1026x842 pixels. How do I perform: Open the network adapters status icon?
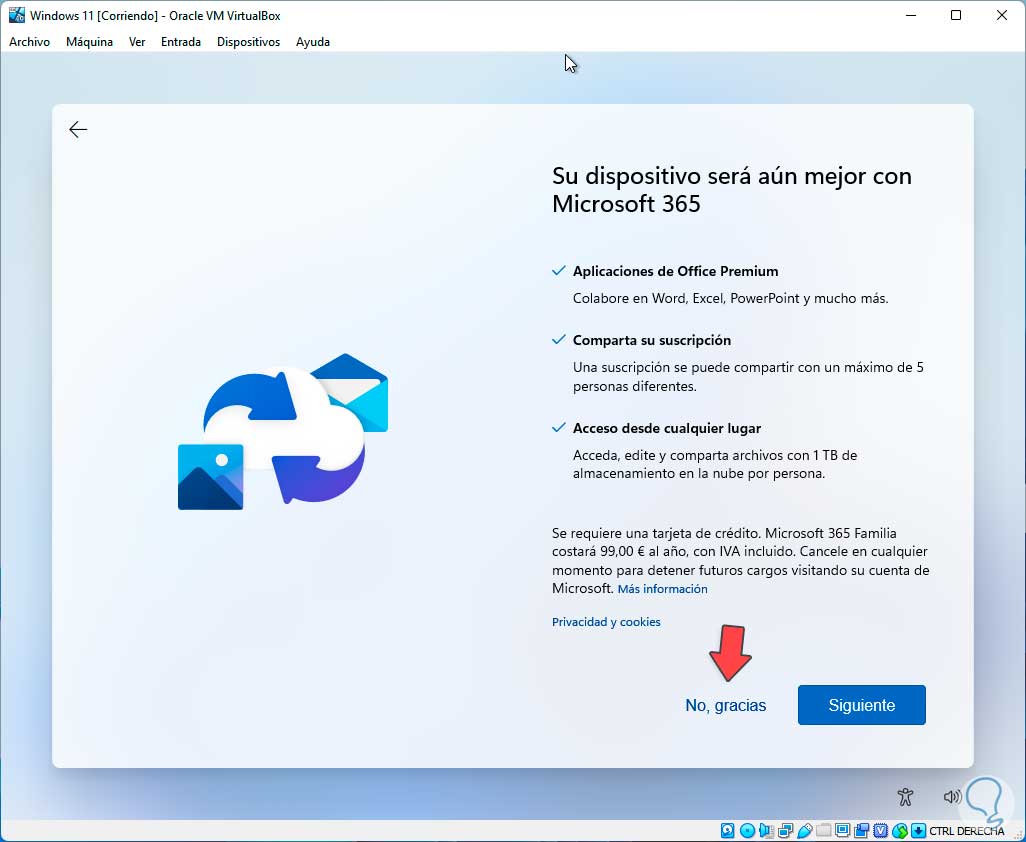(x=785, y=831)
